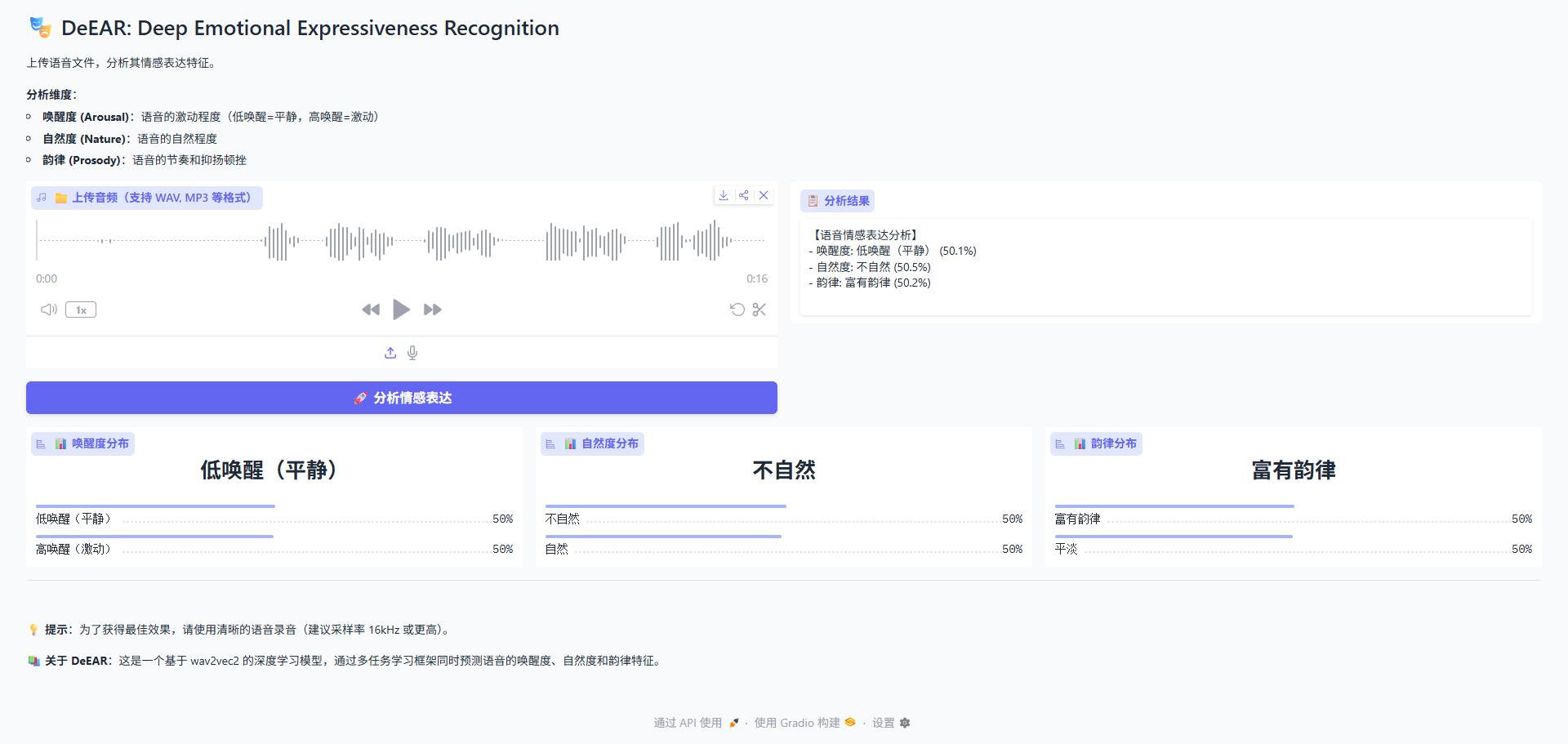1568x744 pixels.
Task: Click the clipboard icon beside 分析结果
Action: [x=813, y=201]
